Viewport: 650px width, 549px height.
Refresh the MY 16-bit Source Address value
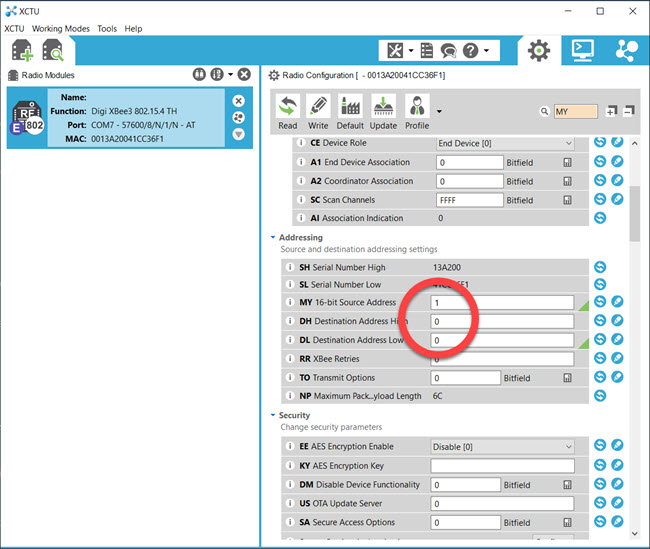(600, 302)
